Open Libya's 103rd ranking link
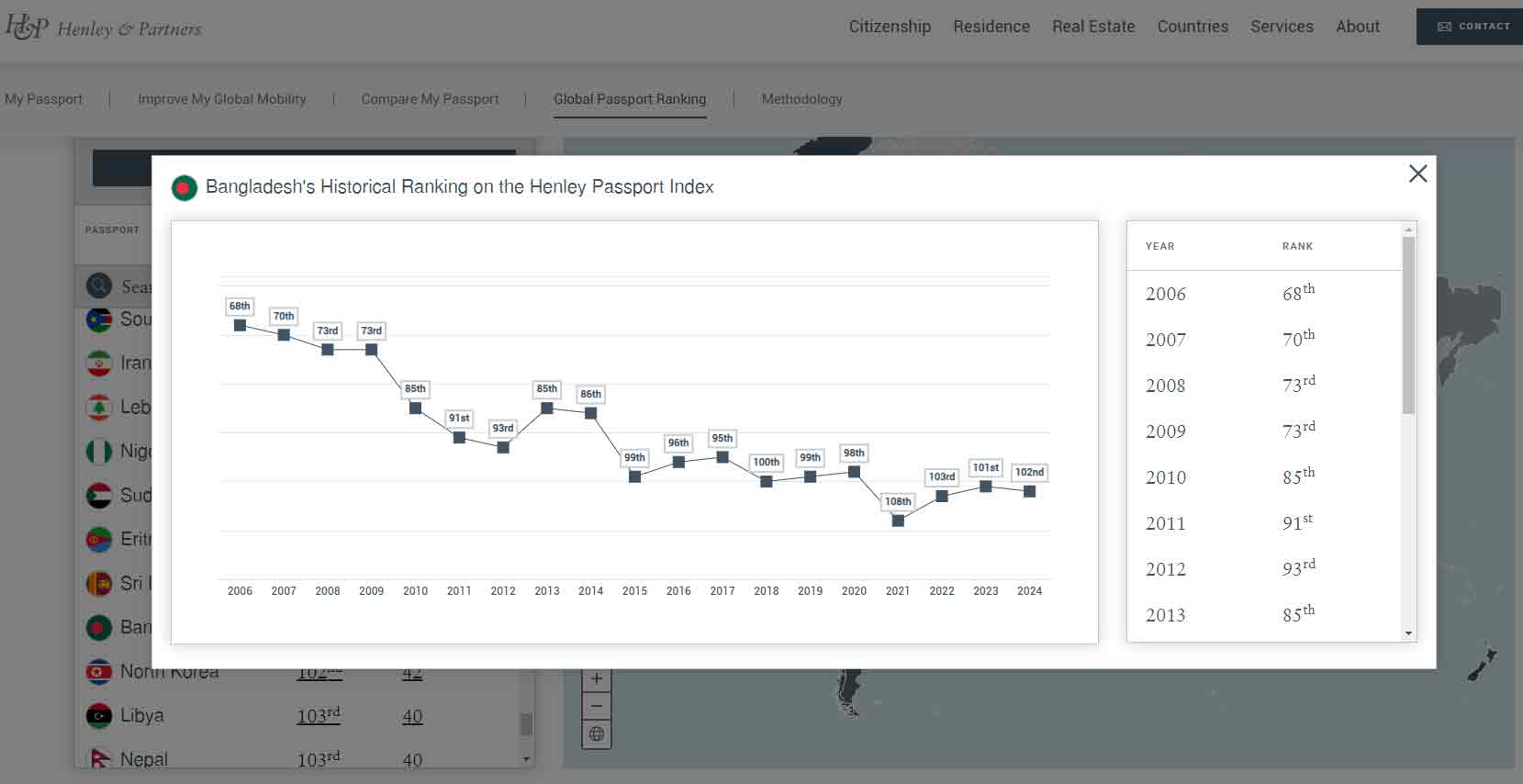 coord(319,715)
